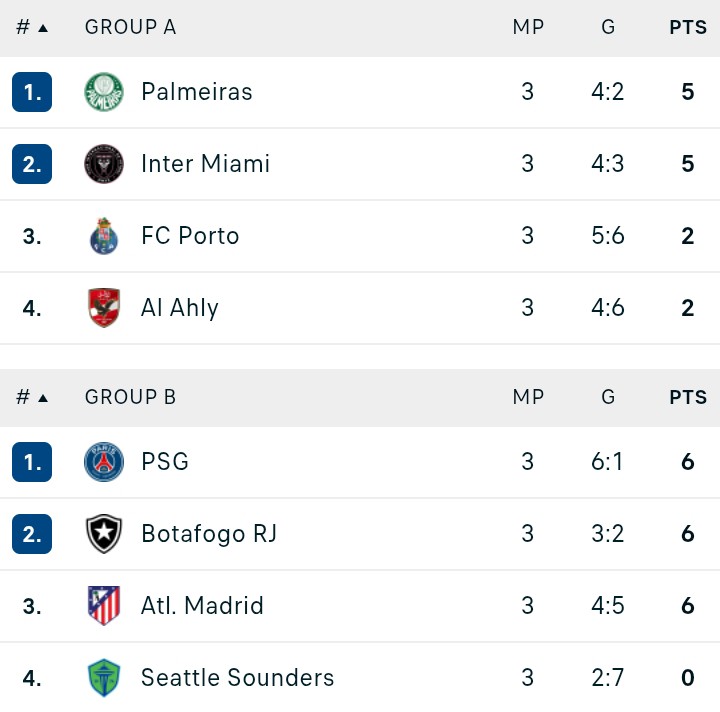Screen dimensions: 720x712
Task: Click the Seattle Sounders green crest
Action: pos(104,678)
